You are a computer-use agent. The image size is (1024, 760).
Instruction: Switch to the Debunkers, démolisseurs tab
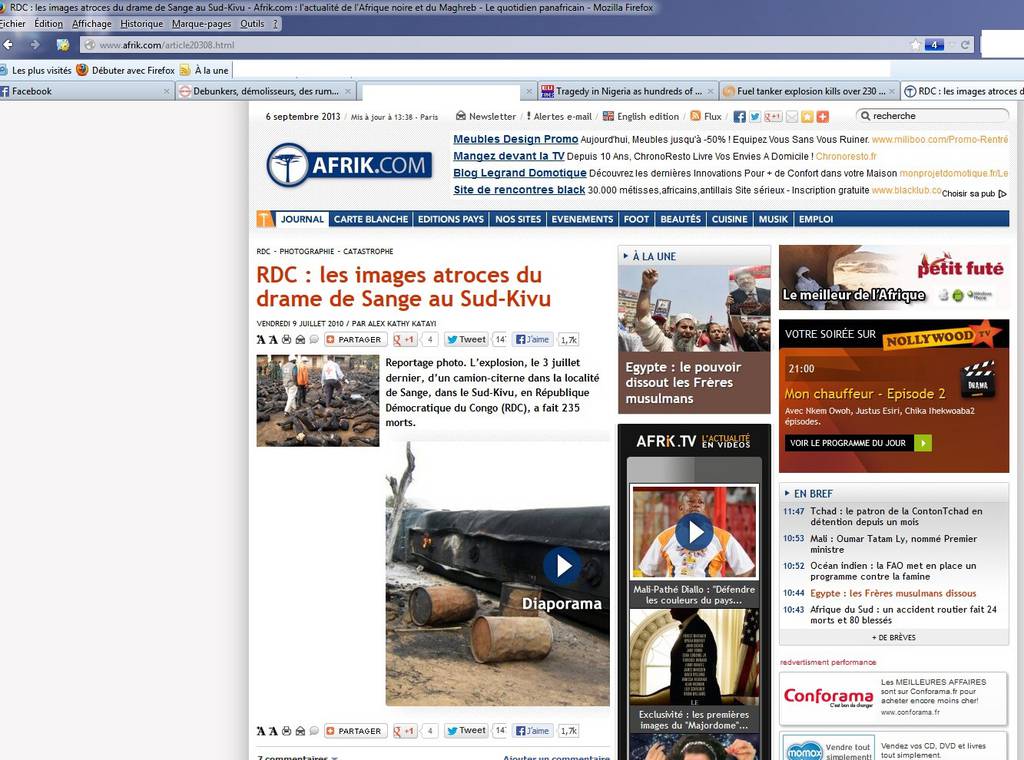tap(266, 91)
